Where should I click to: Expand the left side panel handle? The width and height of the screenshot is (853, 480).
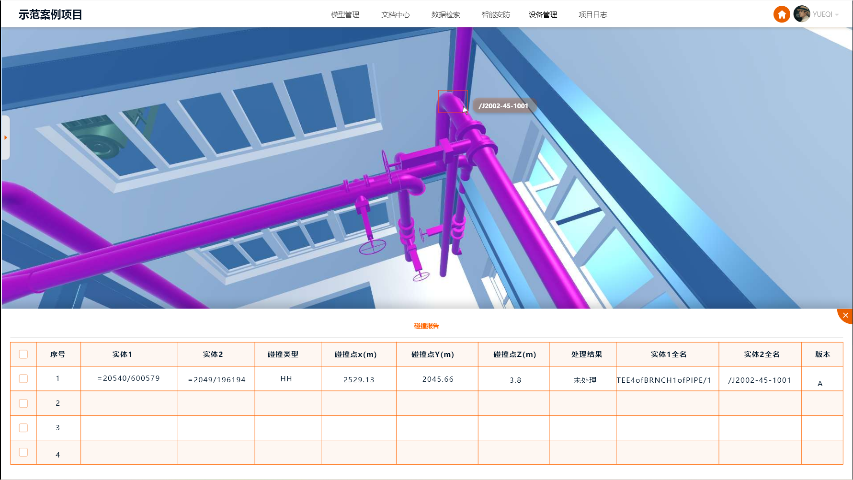click(x=5, y=137)
